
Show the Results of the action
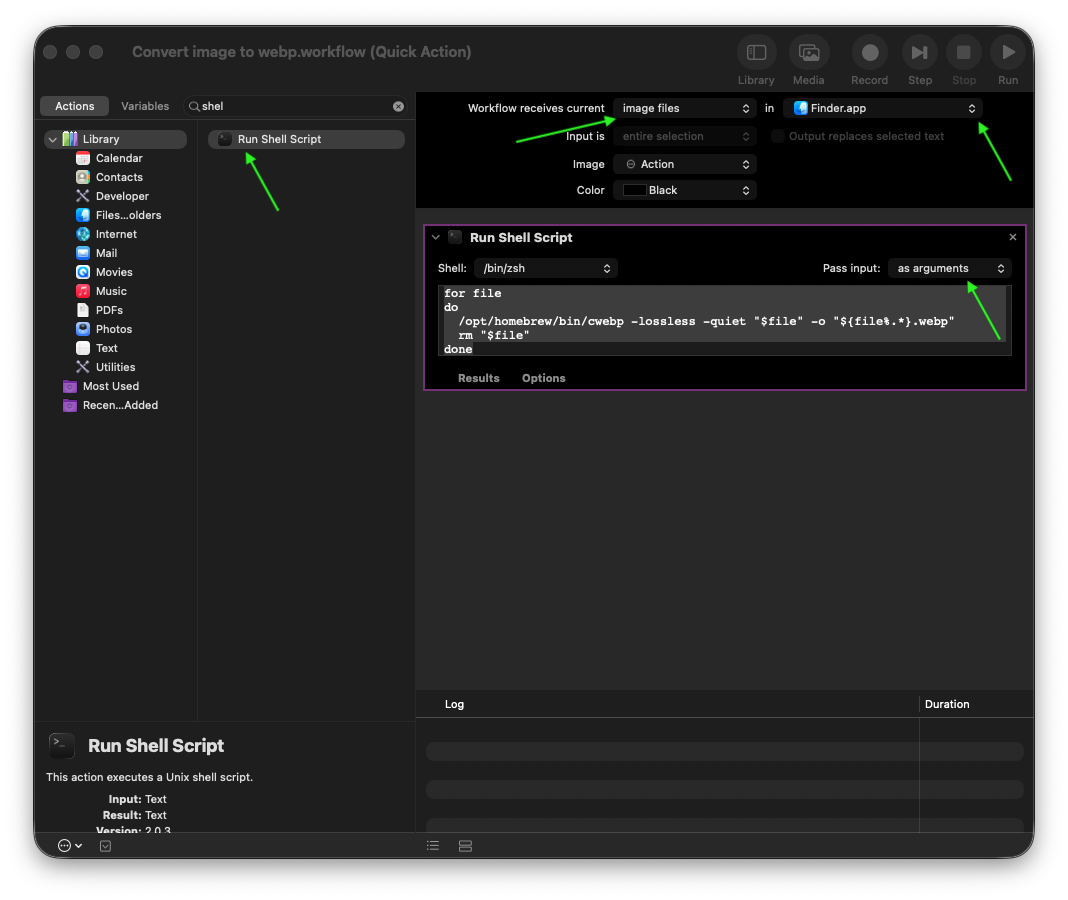478,378
